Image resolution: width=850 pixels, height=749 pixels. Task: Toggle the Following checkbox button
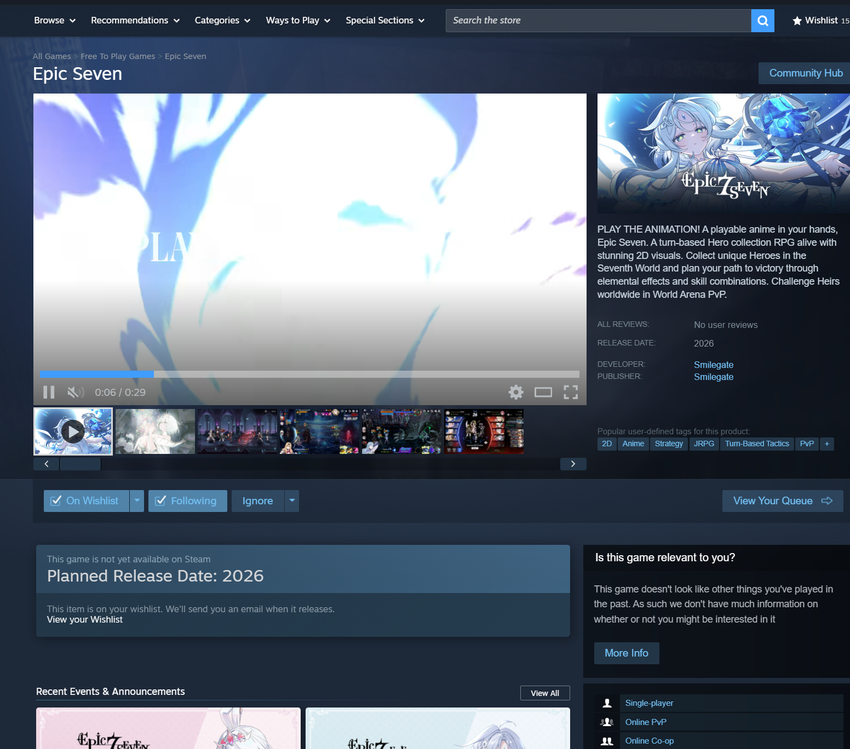click(x=188, y=501)
